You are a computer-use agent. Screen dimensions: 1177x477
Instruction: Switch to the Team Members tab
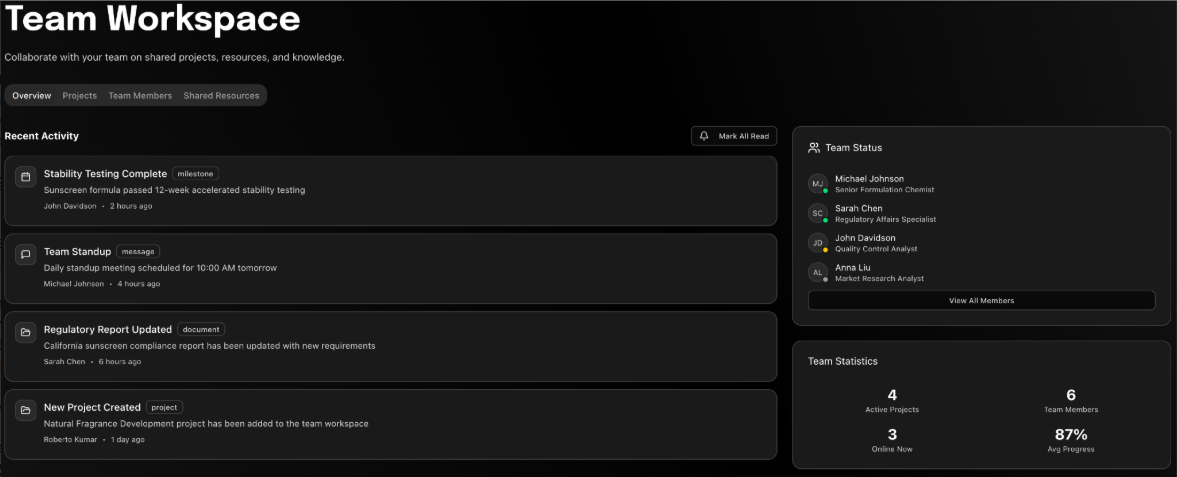click(x=140, y=95)
